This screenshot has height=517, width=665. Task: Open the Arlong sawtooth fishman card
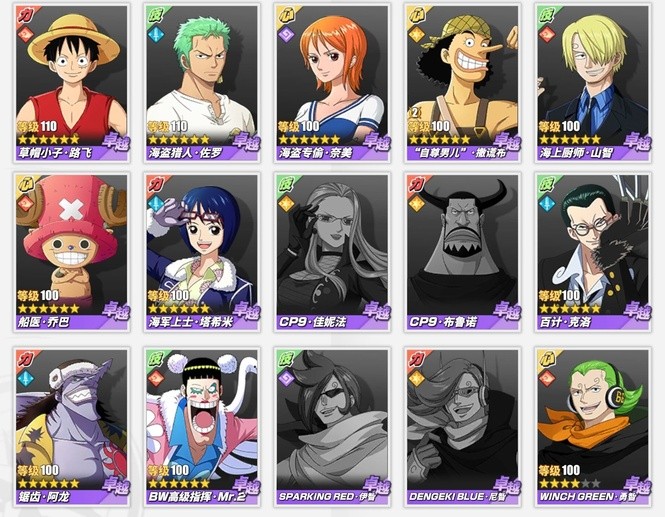72,427
